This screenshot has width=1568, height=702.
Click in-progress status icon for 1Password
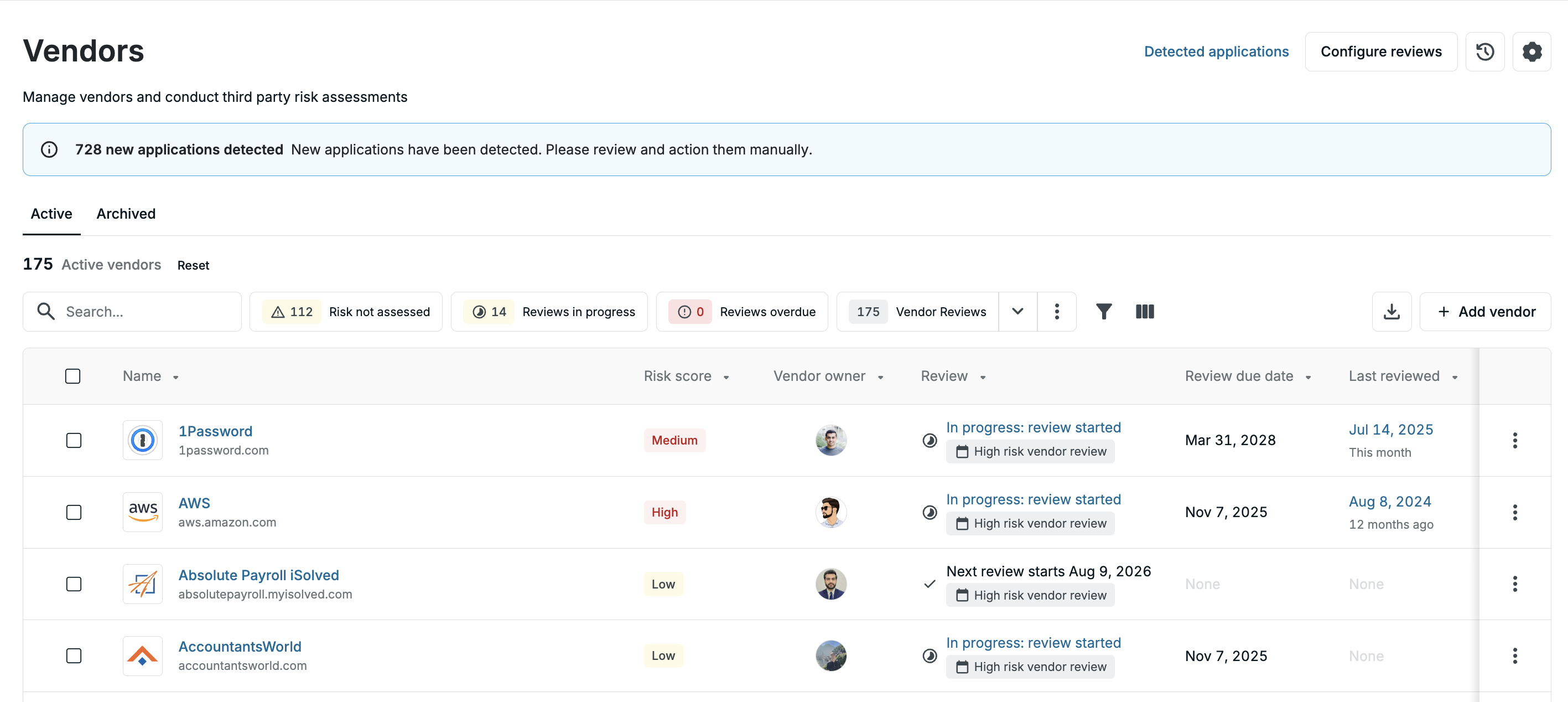click(x=930, y=440)
